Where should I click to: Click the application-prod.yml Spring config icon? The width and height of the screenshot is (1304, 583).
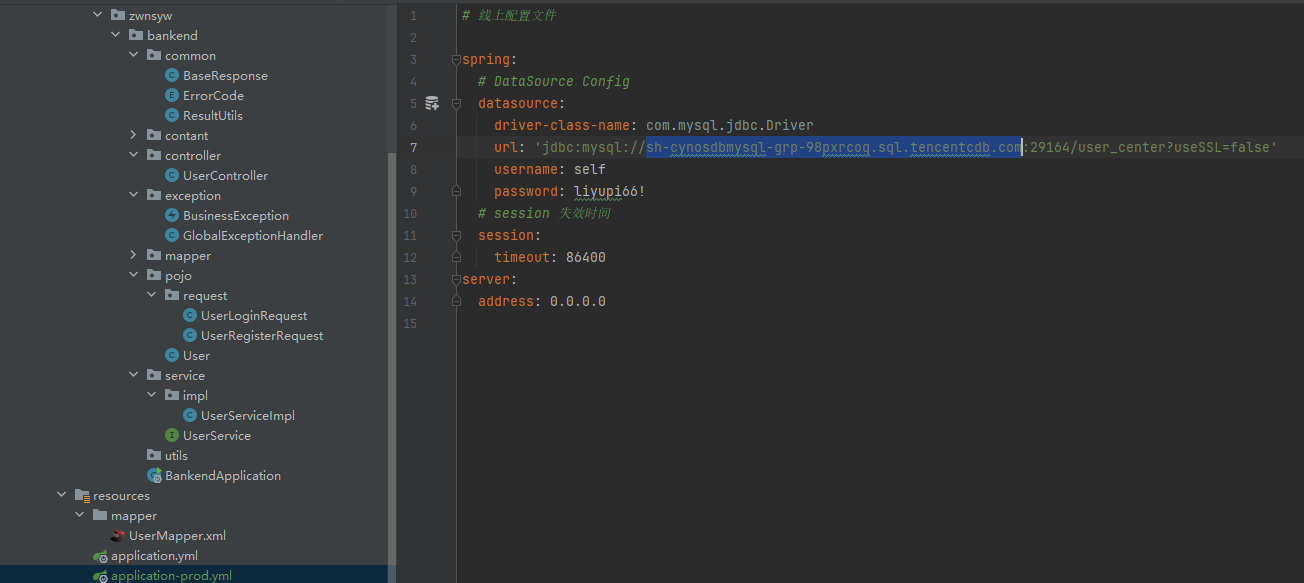100,575
